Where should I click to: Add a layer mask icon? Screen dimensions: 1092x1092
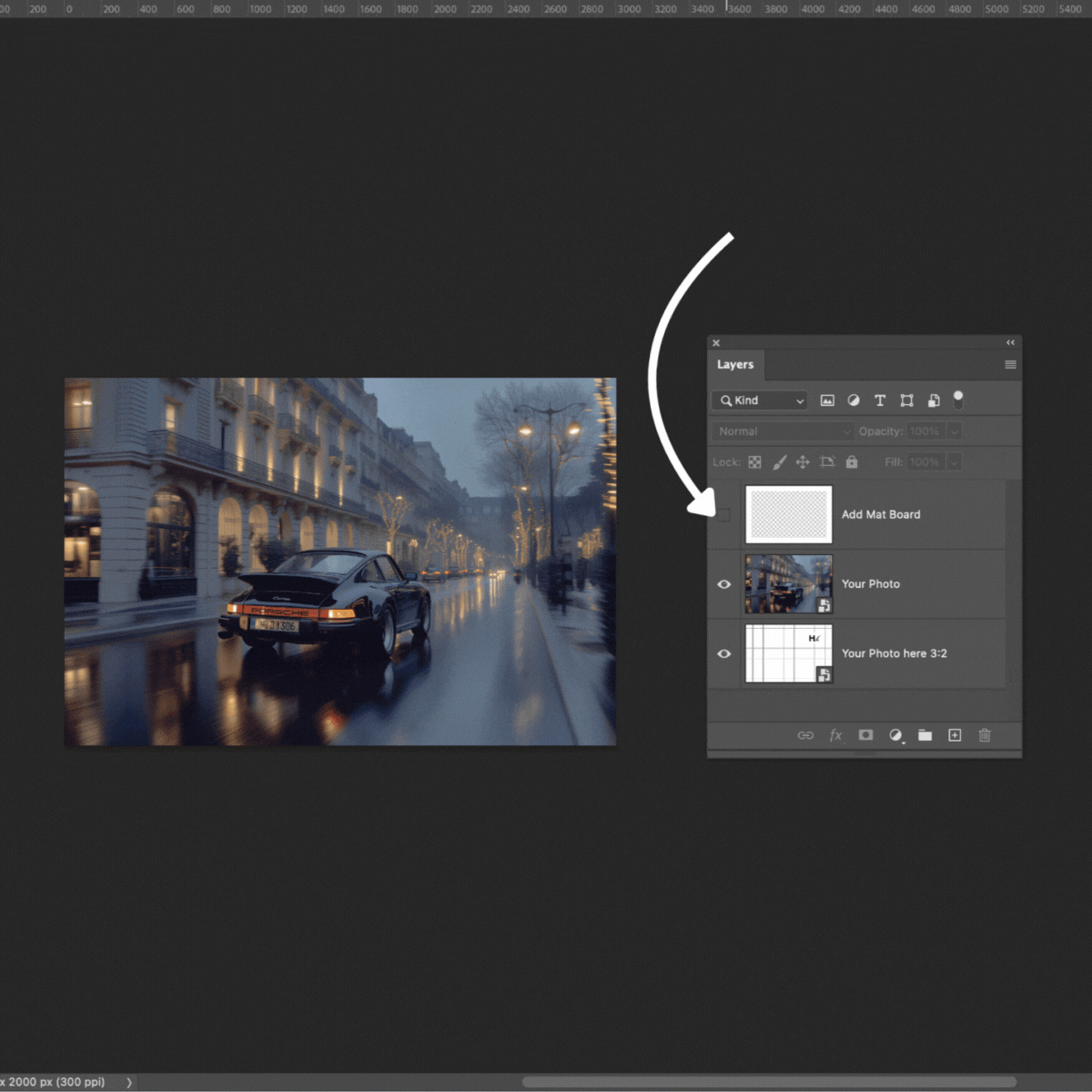[865, 735]
